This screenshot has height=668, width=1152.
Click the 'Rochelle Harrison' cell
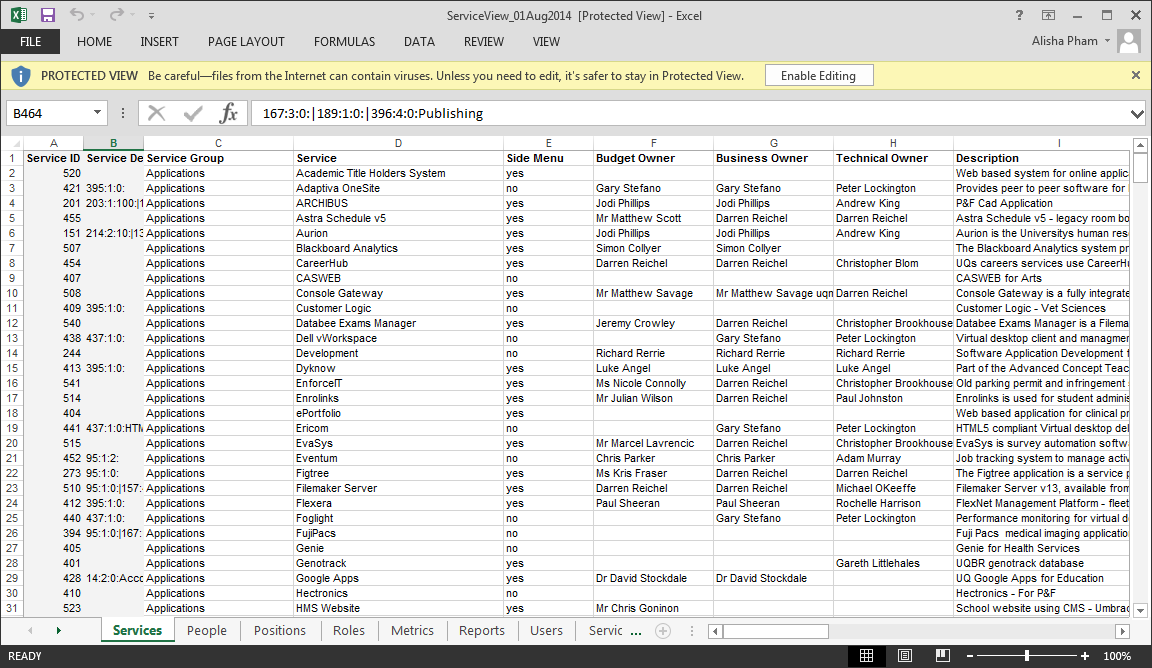point(893,503)
